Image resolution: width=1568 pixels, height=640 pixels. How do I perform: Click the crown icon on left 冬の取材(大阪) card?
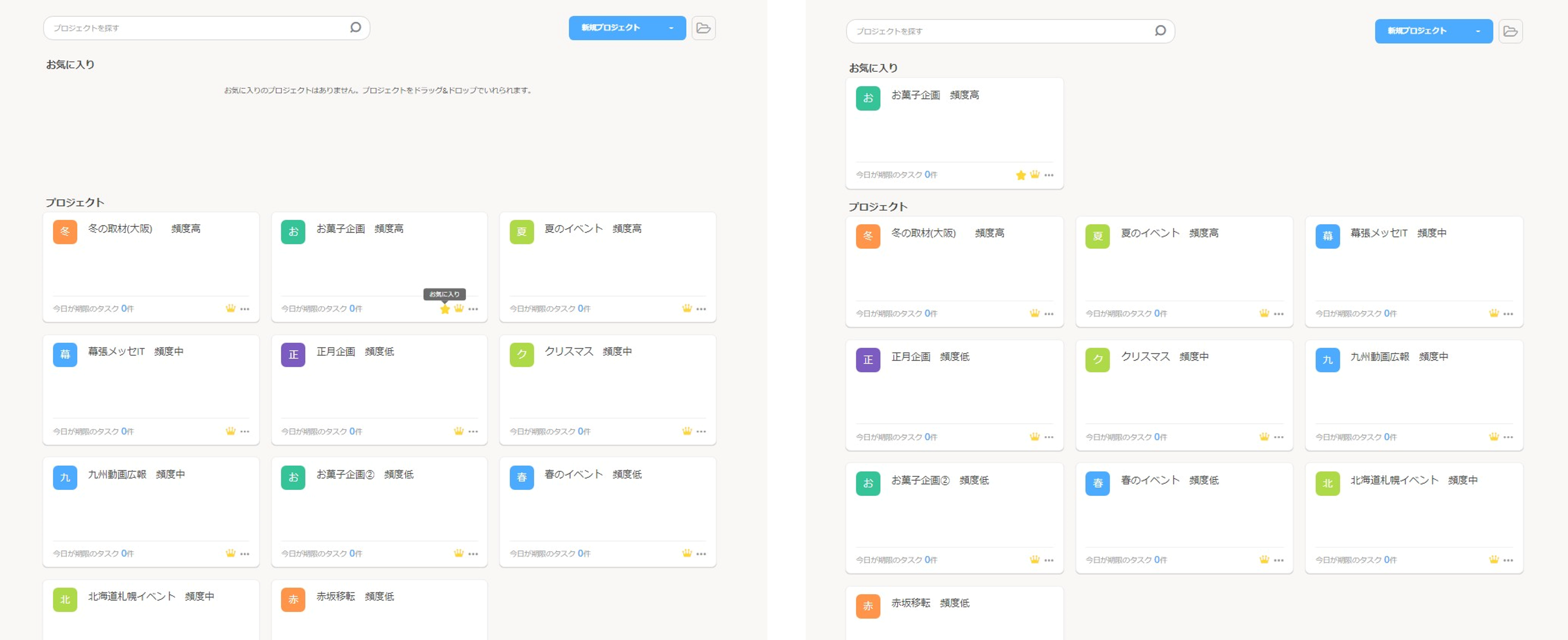[x=230, y=309]
